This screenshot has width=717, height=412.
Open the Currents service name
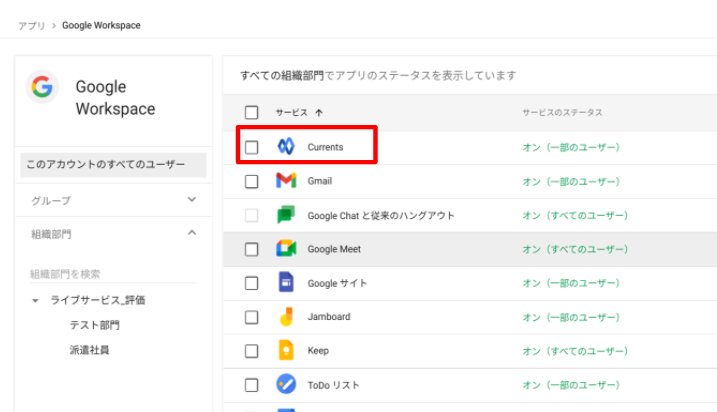click(x=325, y=147)
